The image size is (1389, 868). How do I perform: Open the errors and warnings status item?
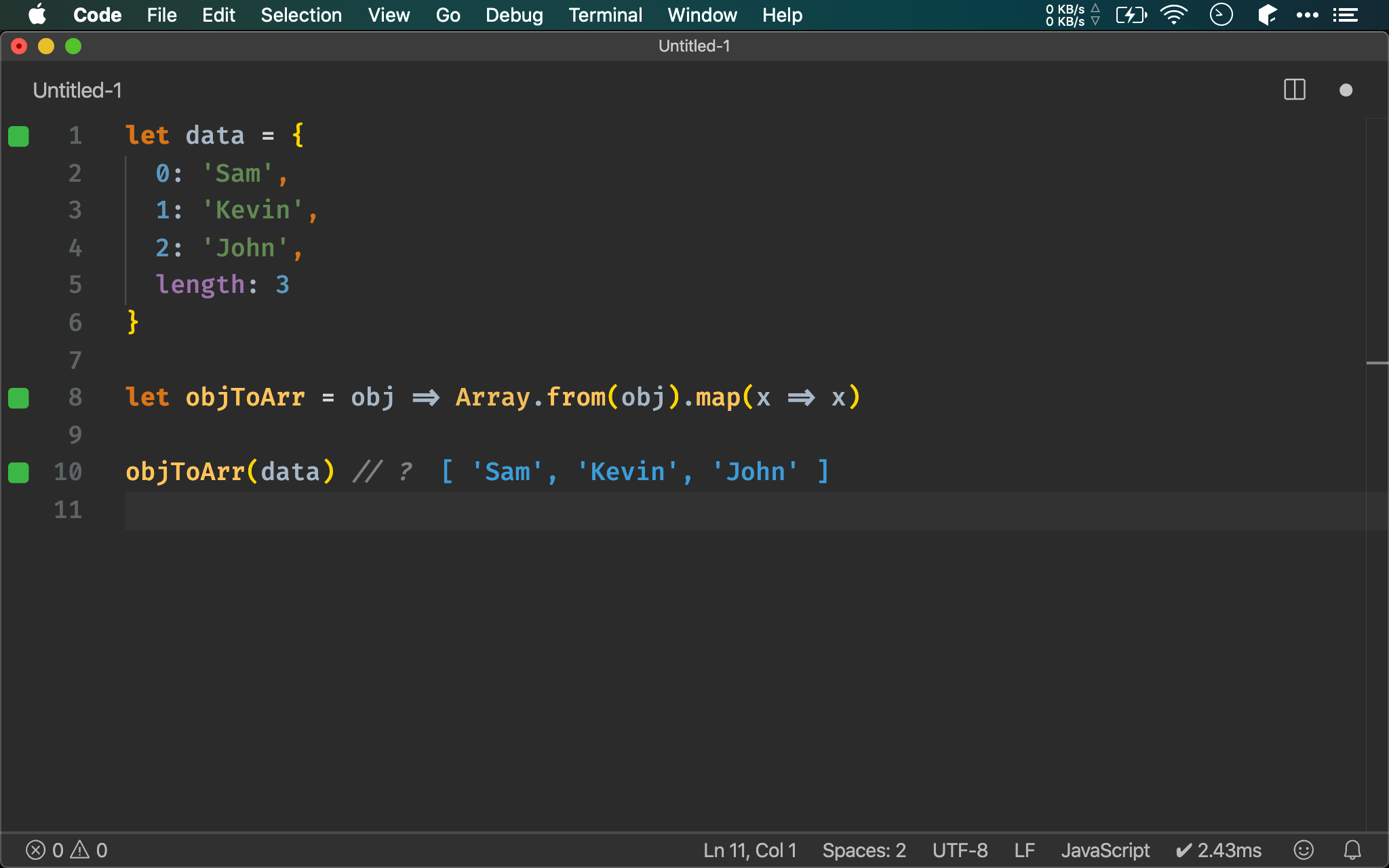66,850
